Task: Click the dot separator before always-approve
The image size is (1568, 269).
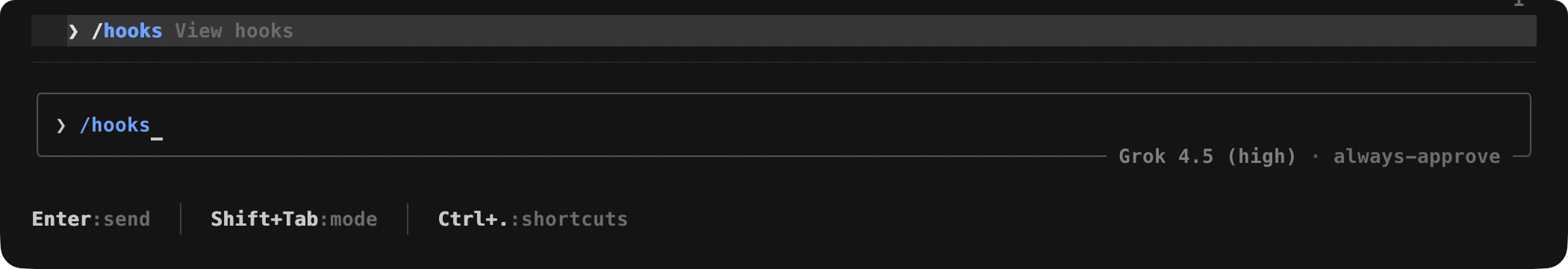Action: 1315,156
